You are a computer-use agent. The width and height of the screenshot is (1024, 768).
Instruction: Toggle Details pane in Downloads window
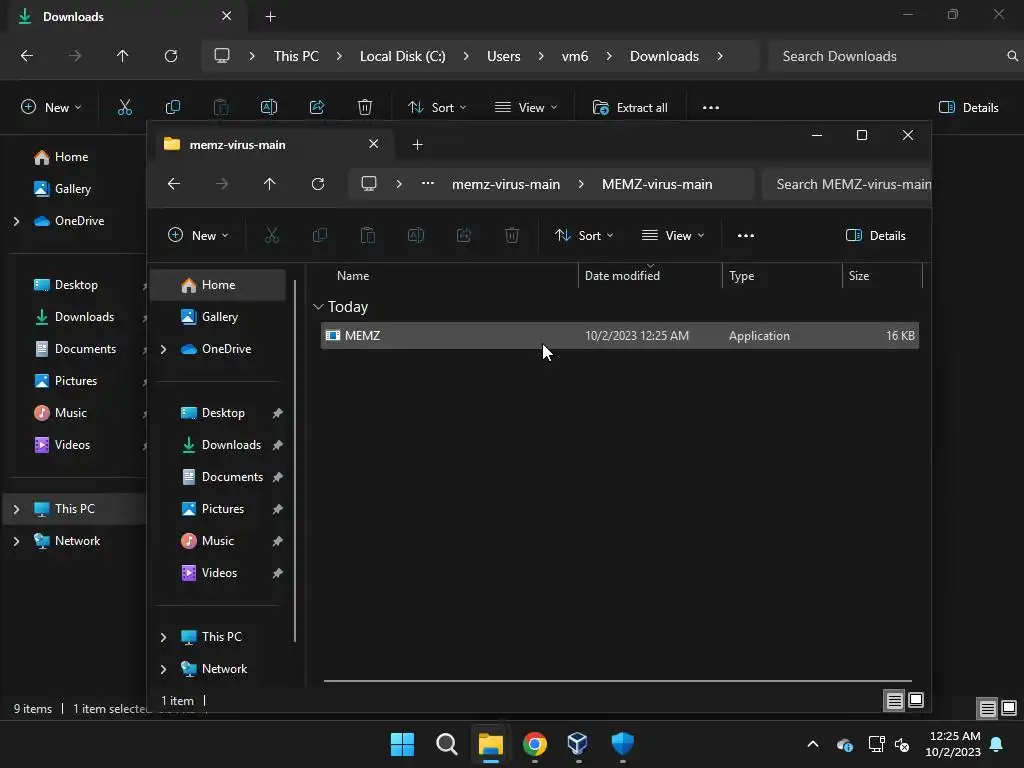coord(968,108)
